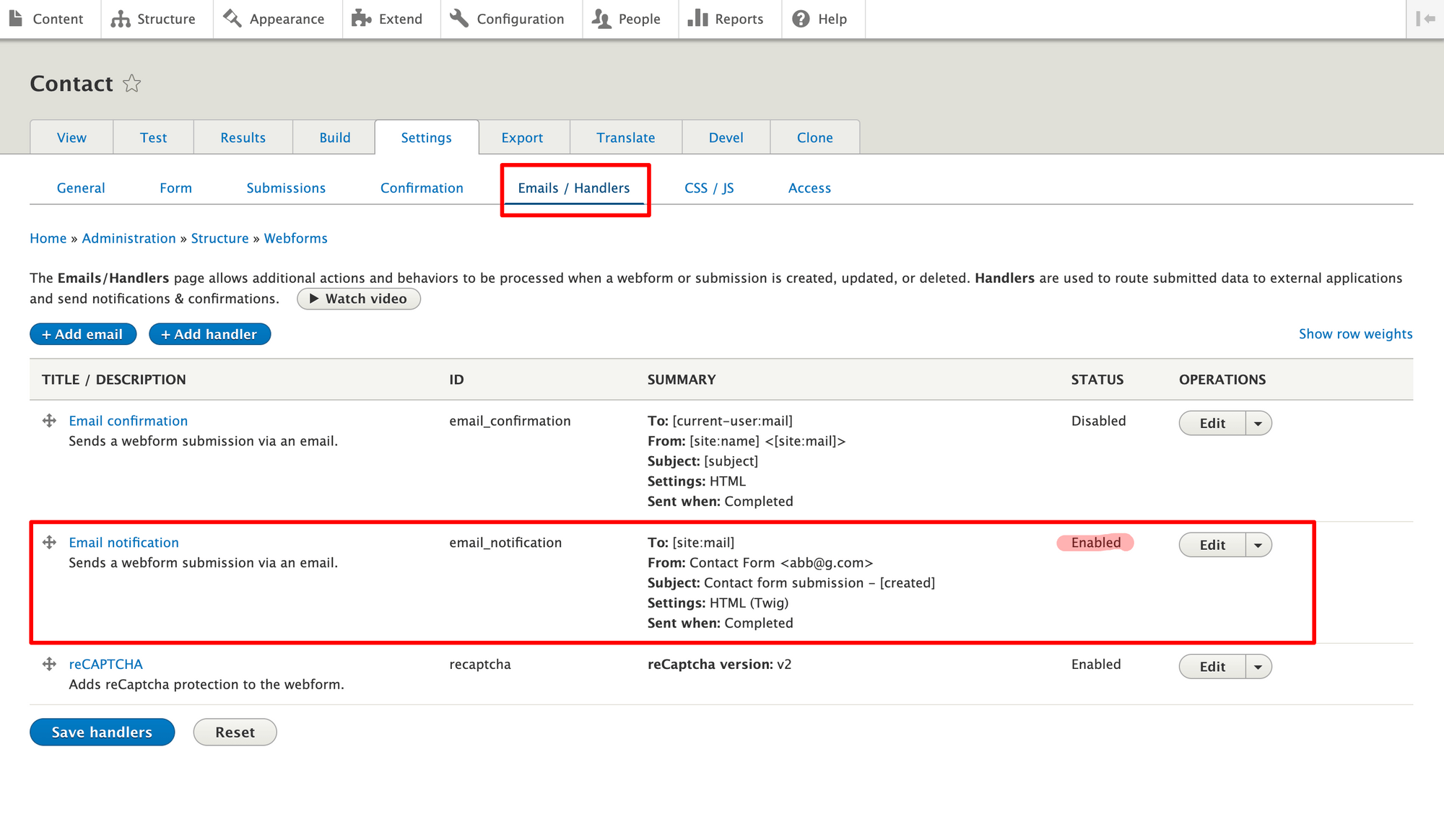This screenshot has width=1444, height=840.
Task: Edit the Email notification handler
Action: tap(1212, 545)
